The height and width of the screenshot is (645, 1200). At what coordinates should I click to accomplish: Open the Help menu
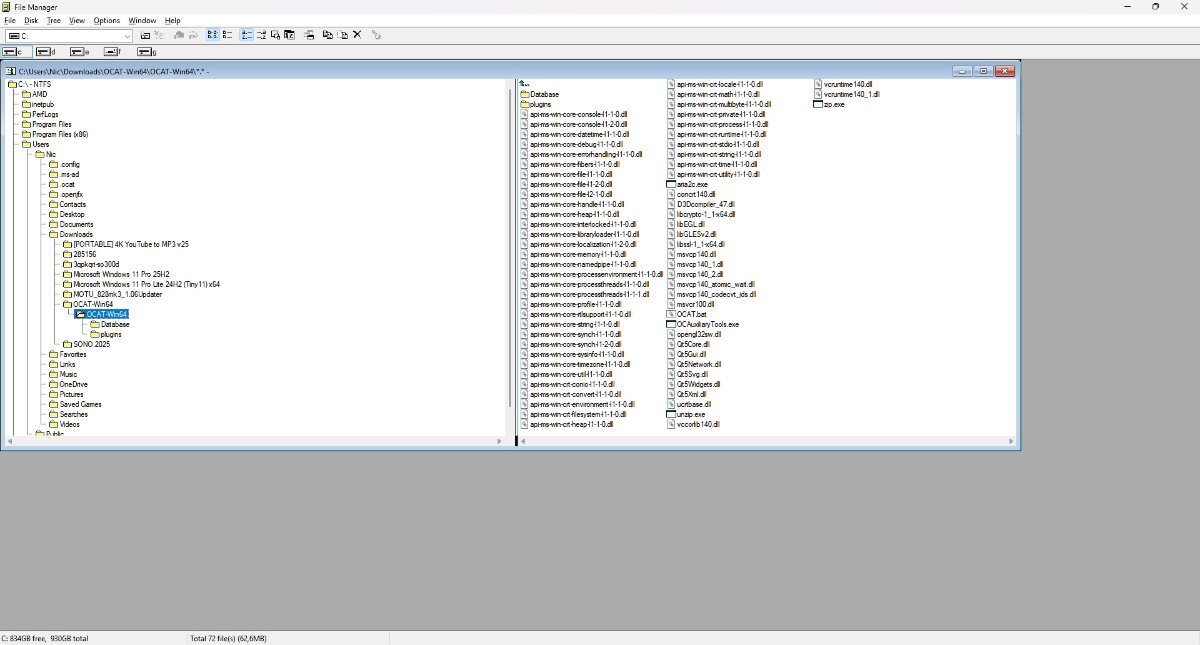[173, 20]
